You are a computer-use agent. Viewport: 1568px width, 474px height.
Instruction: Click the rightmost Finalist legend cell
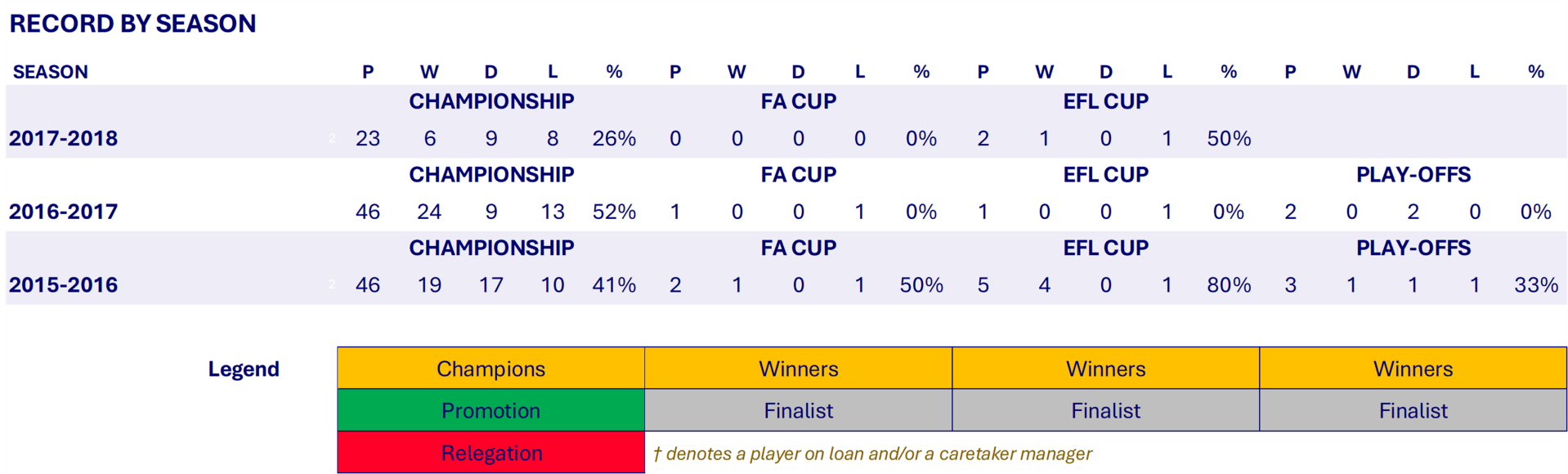point(1413,410)
